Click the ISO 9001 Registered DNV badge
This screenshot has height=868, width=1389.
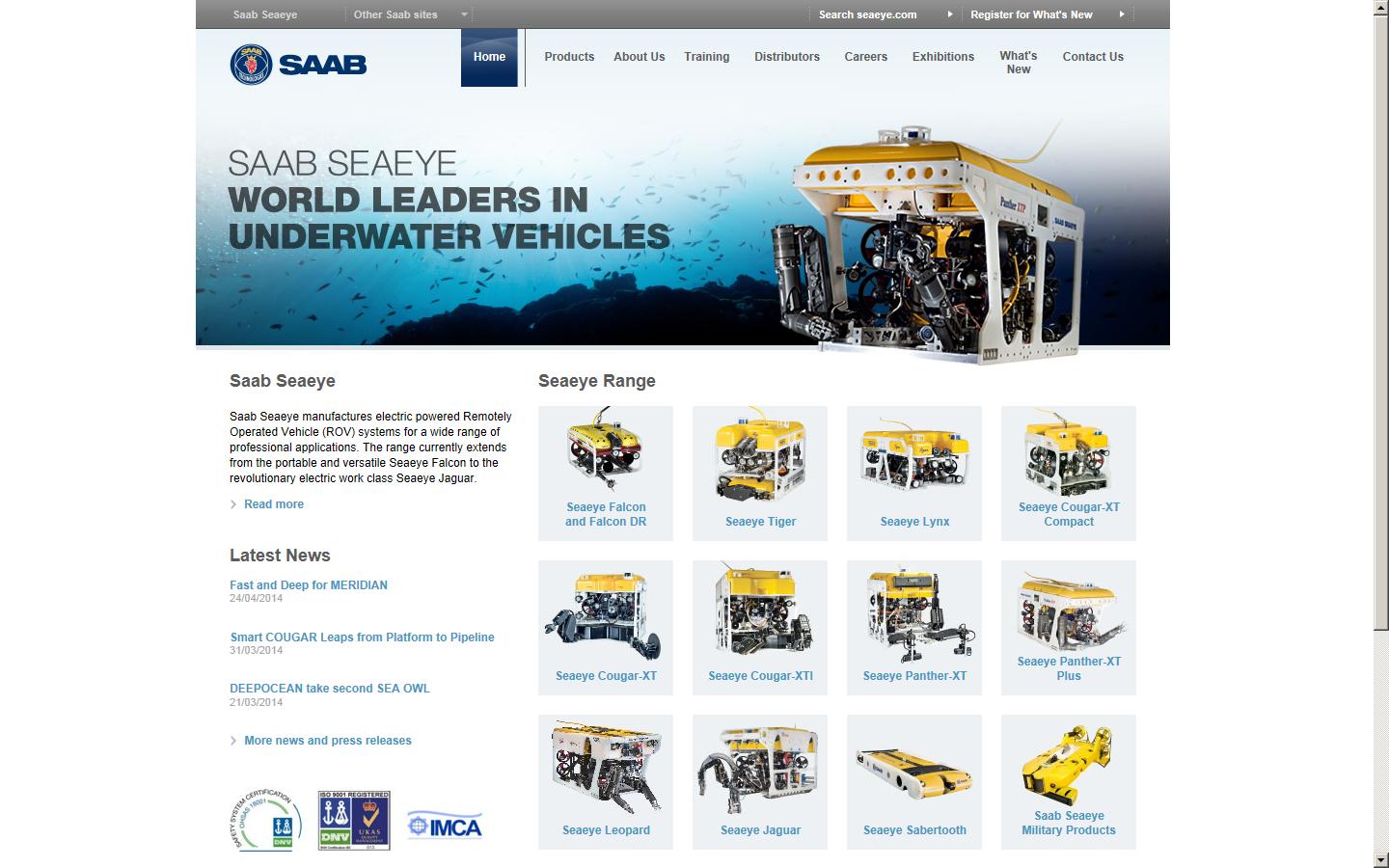click(x=353, y=821)
